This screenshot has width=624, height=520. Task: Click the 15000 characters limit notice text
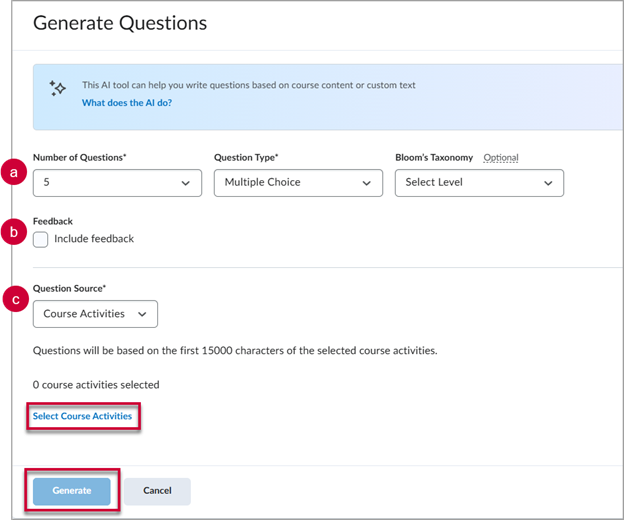235,351
